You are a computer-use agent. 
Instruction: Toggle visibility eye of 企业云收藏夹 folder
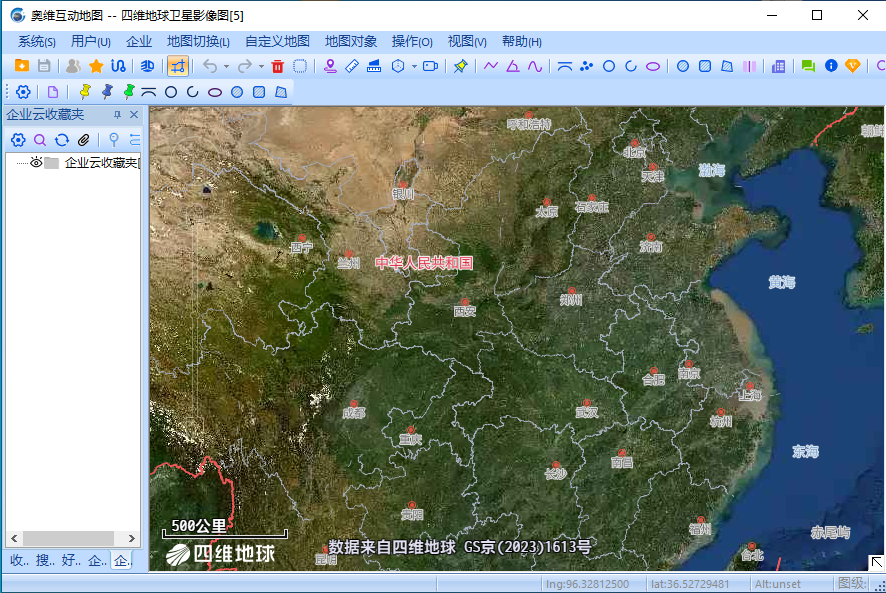pos(35,162)
